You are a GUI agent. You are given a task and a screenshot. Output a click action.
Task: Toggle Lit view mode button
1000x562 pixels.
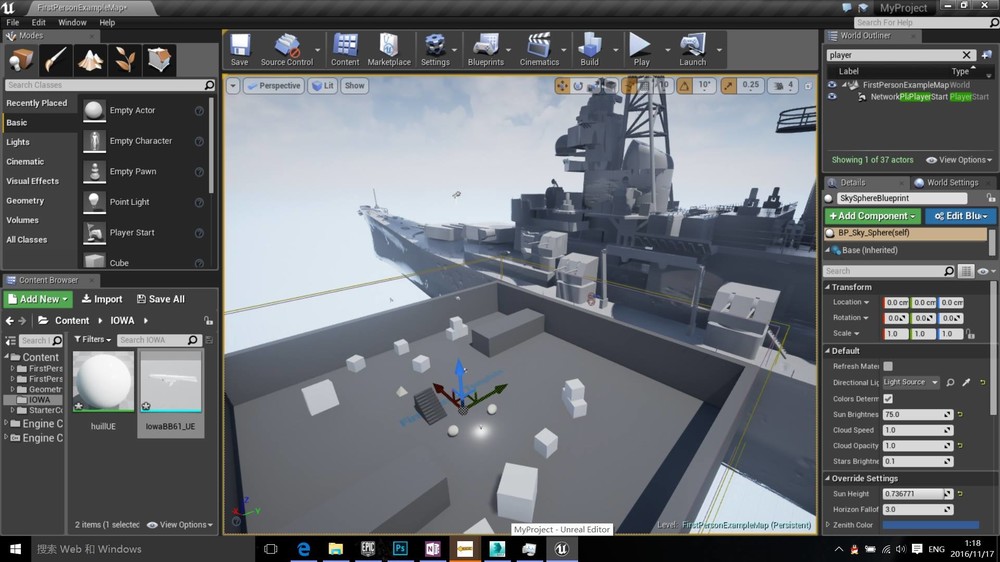pyautogui.click(x=323, y=85)
